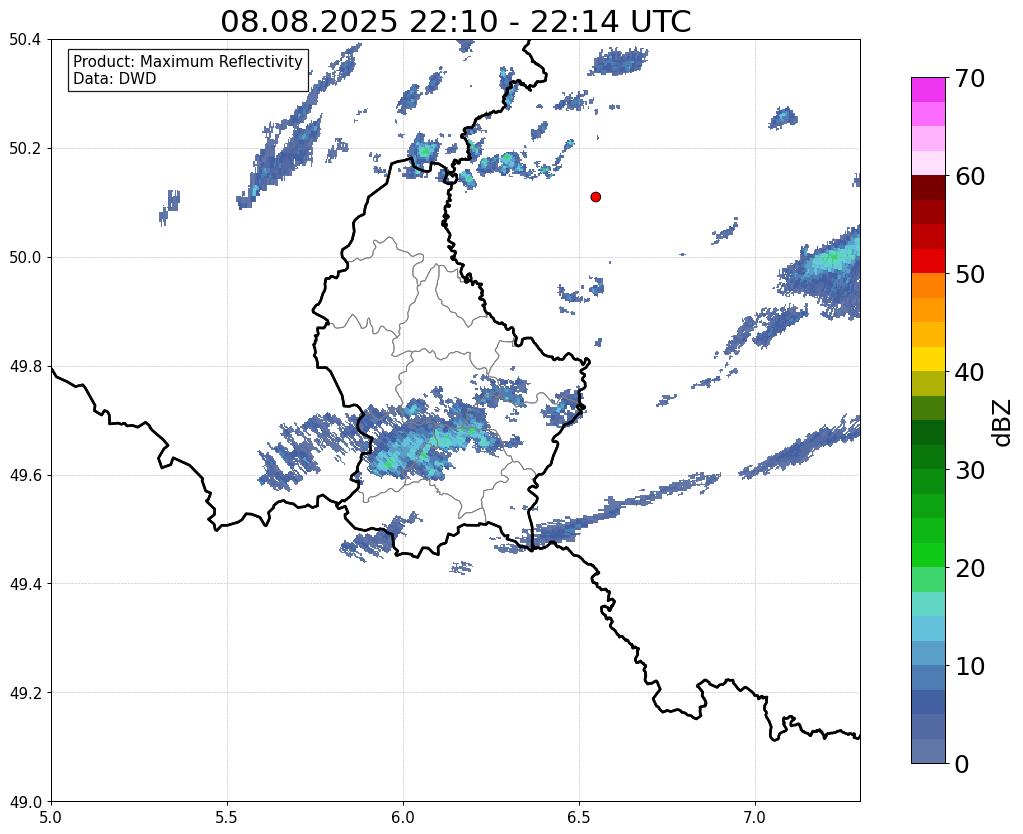The width and height of the screenshot is (1023, 834).
Task: Click the colorbar tick label 0
Action: 962,764
